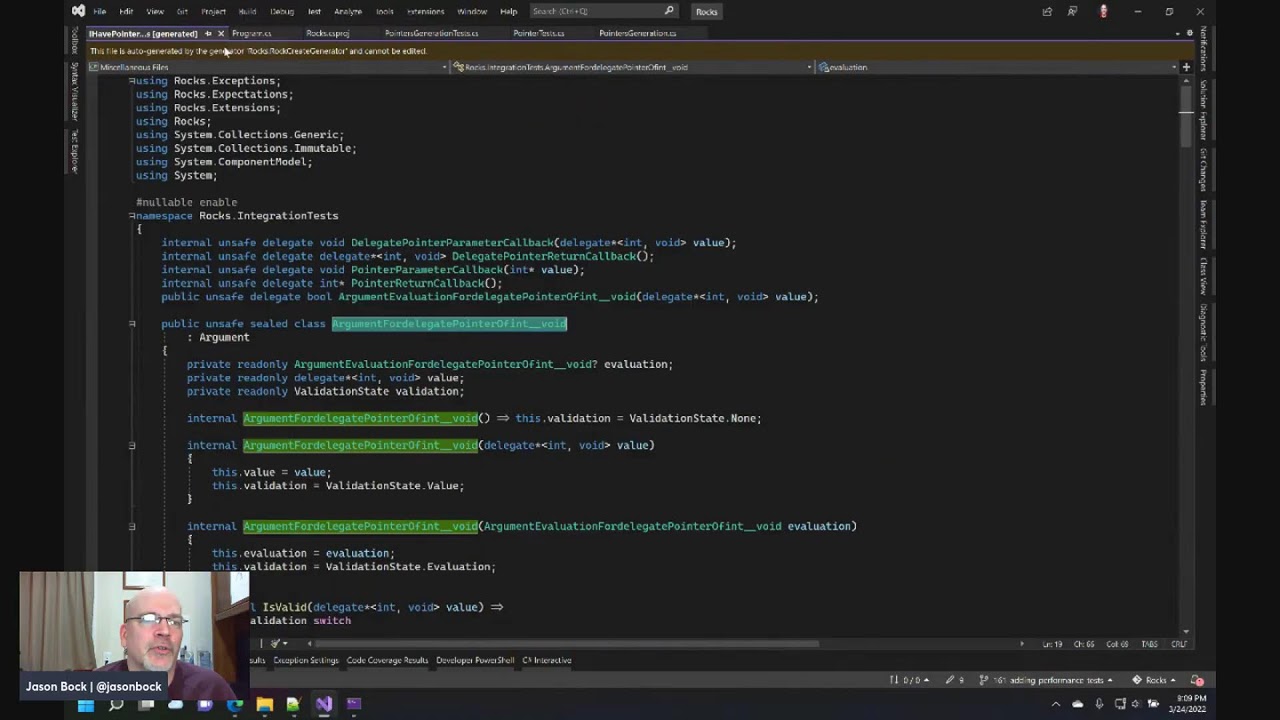Open the Exception Settings tab
Screen dimensions: 1280x720
coord(306,660)
